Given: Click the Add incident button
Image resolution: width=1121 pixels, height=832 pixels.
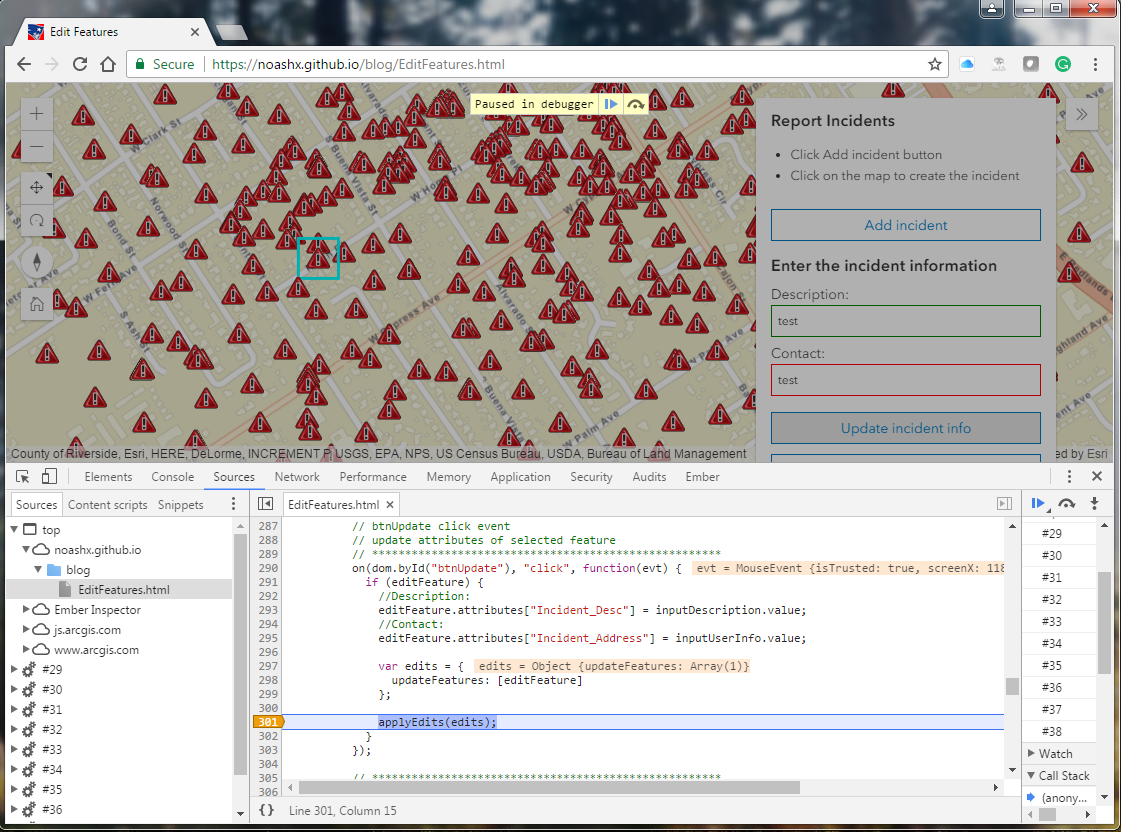Looking at the screenshot, I should coord(905,225).
